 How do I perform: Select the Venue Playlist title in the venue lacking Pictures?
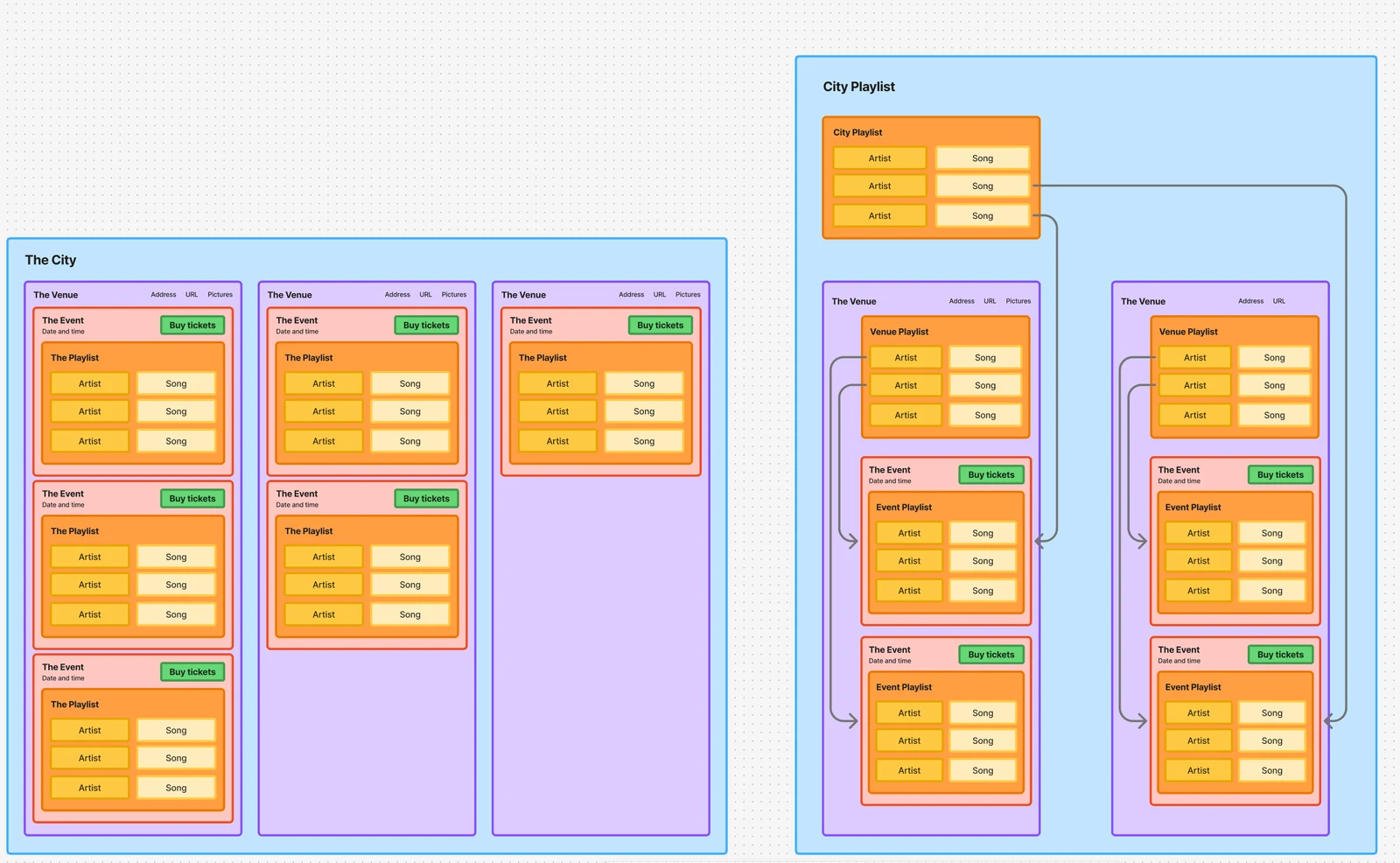click(1188, 332)
